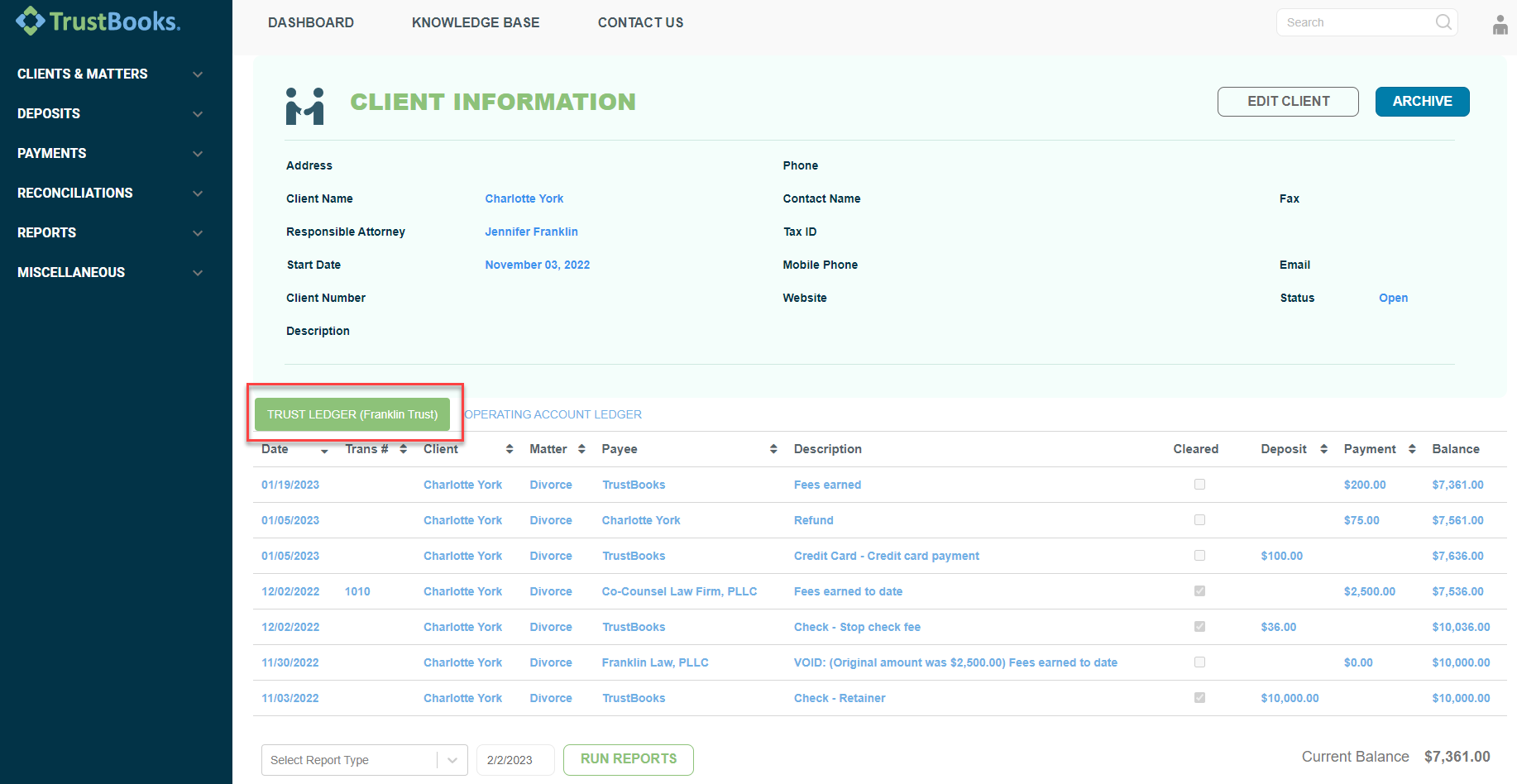Expand the Deposits sidebar menu

(111, 114)
